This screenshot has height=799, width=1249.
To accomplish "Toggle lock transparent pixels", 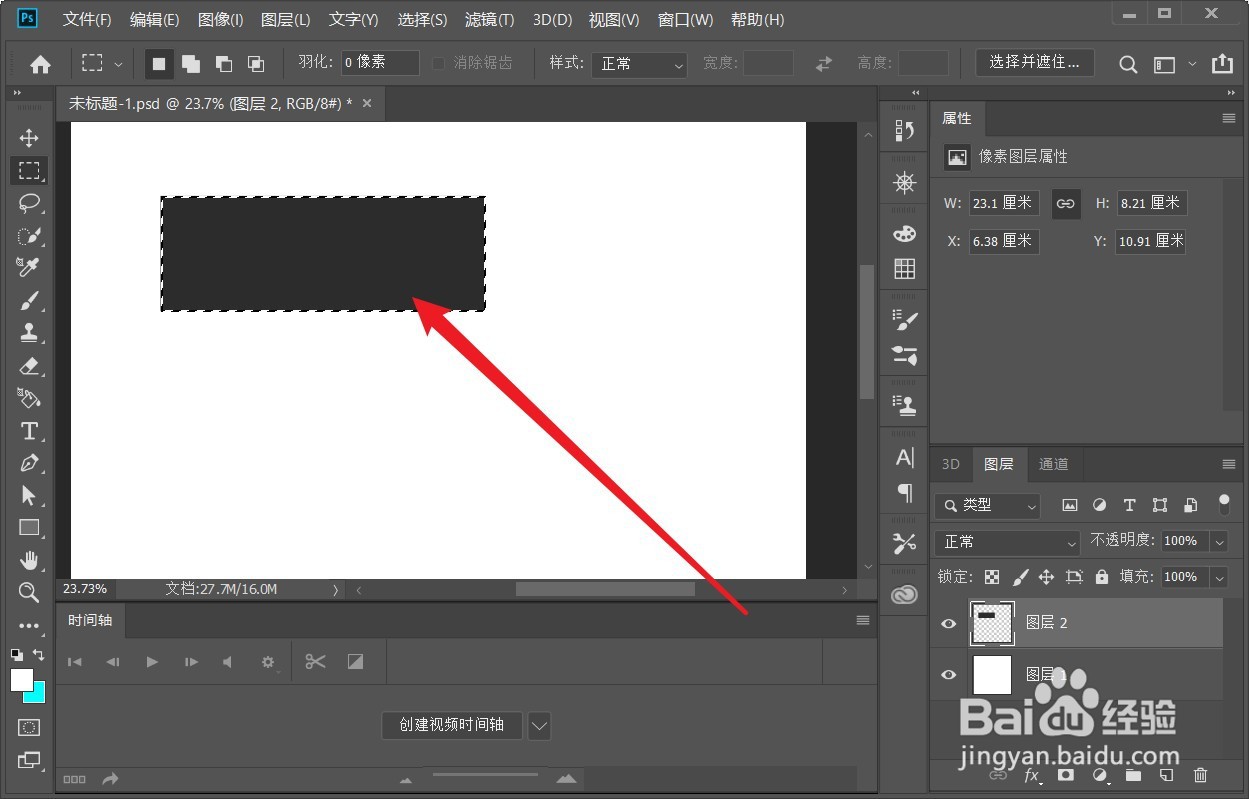I will 992,577.
